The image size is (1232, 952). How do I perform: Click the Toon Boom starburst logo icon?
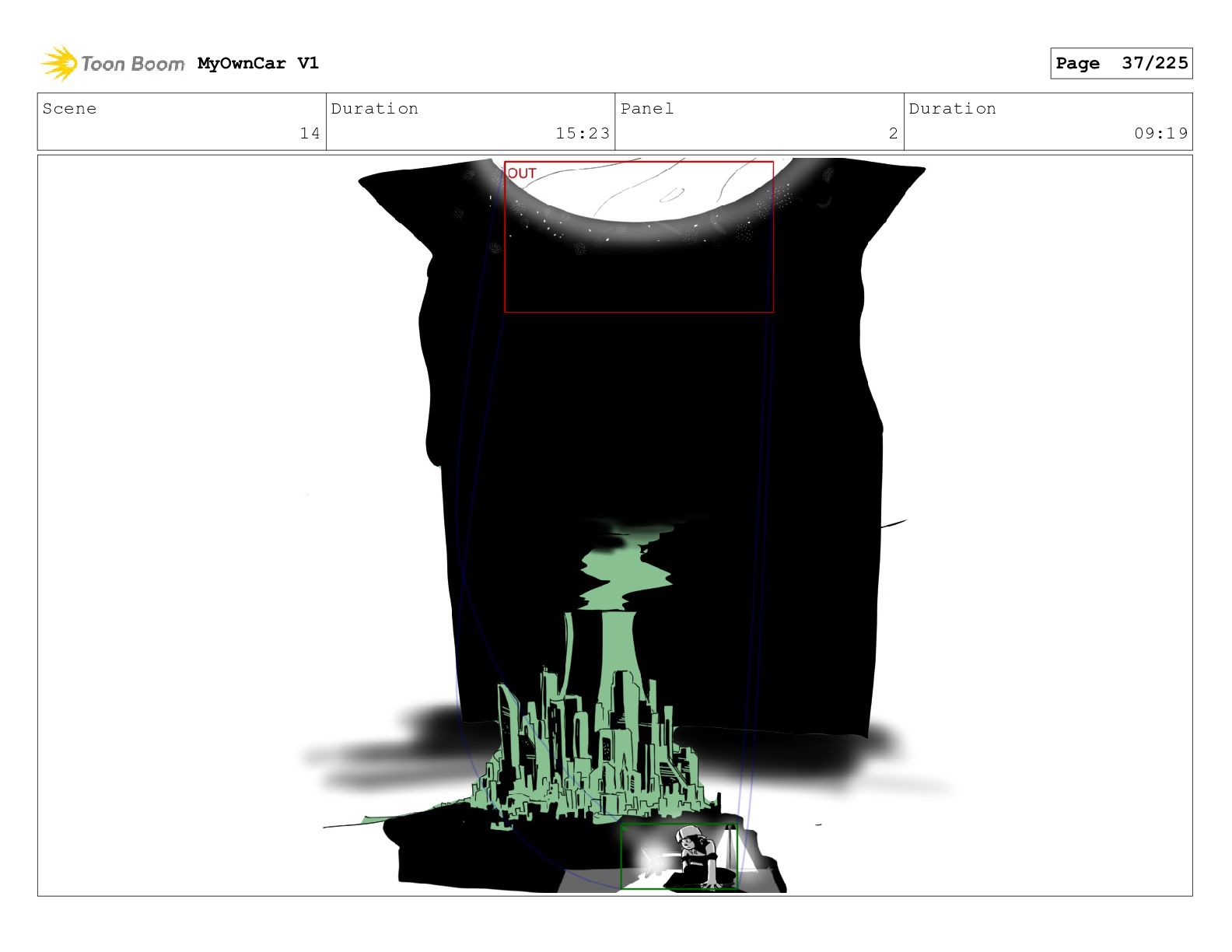59,63
